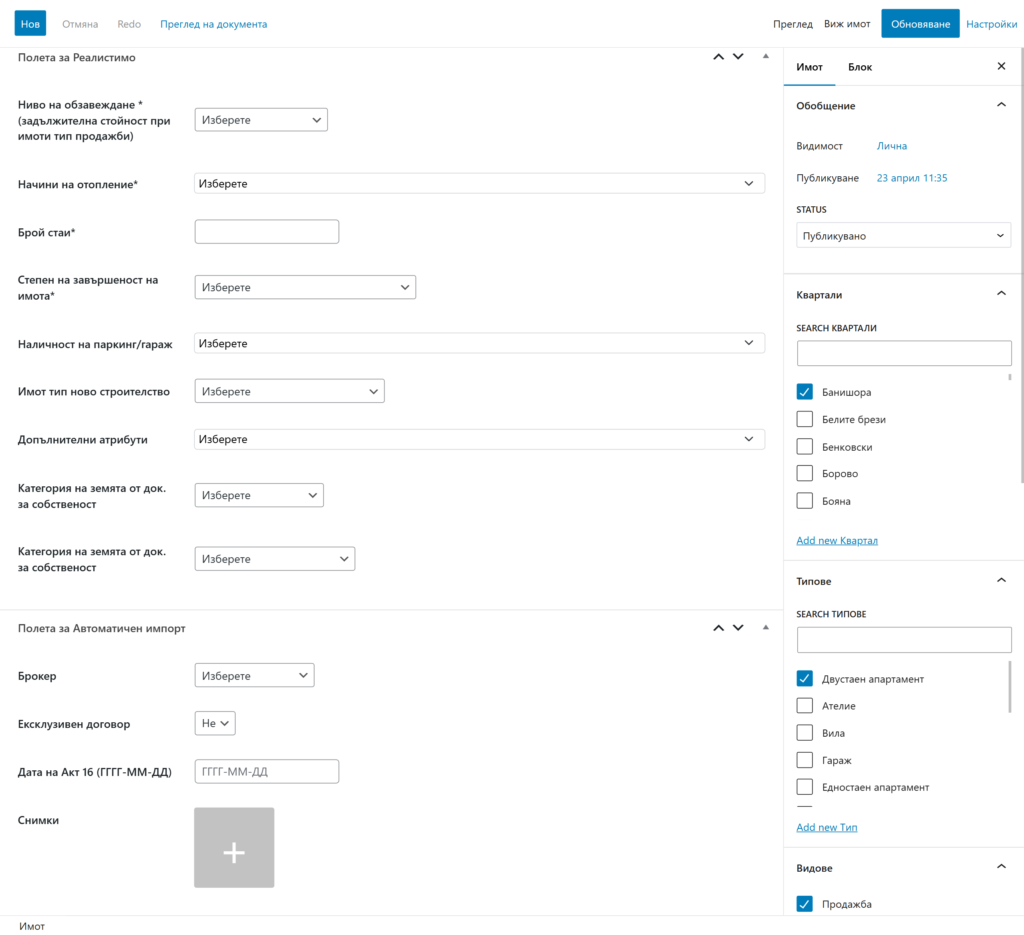Open the STATUS dropdown showing Публикувано

tap(903, 236)
